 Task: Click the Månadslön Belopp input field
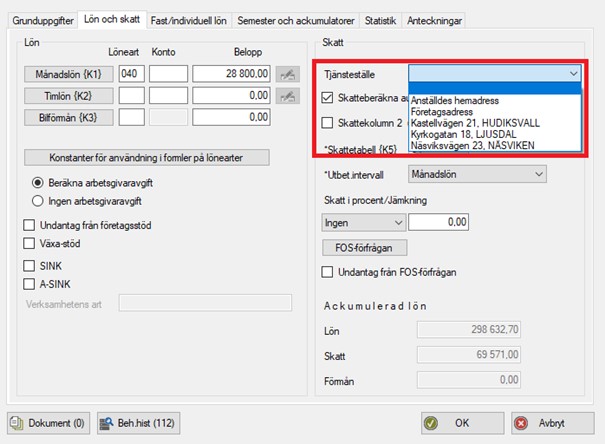pyautogui.click(x=232, y=73)
